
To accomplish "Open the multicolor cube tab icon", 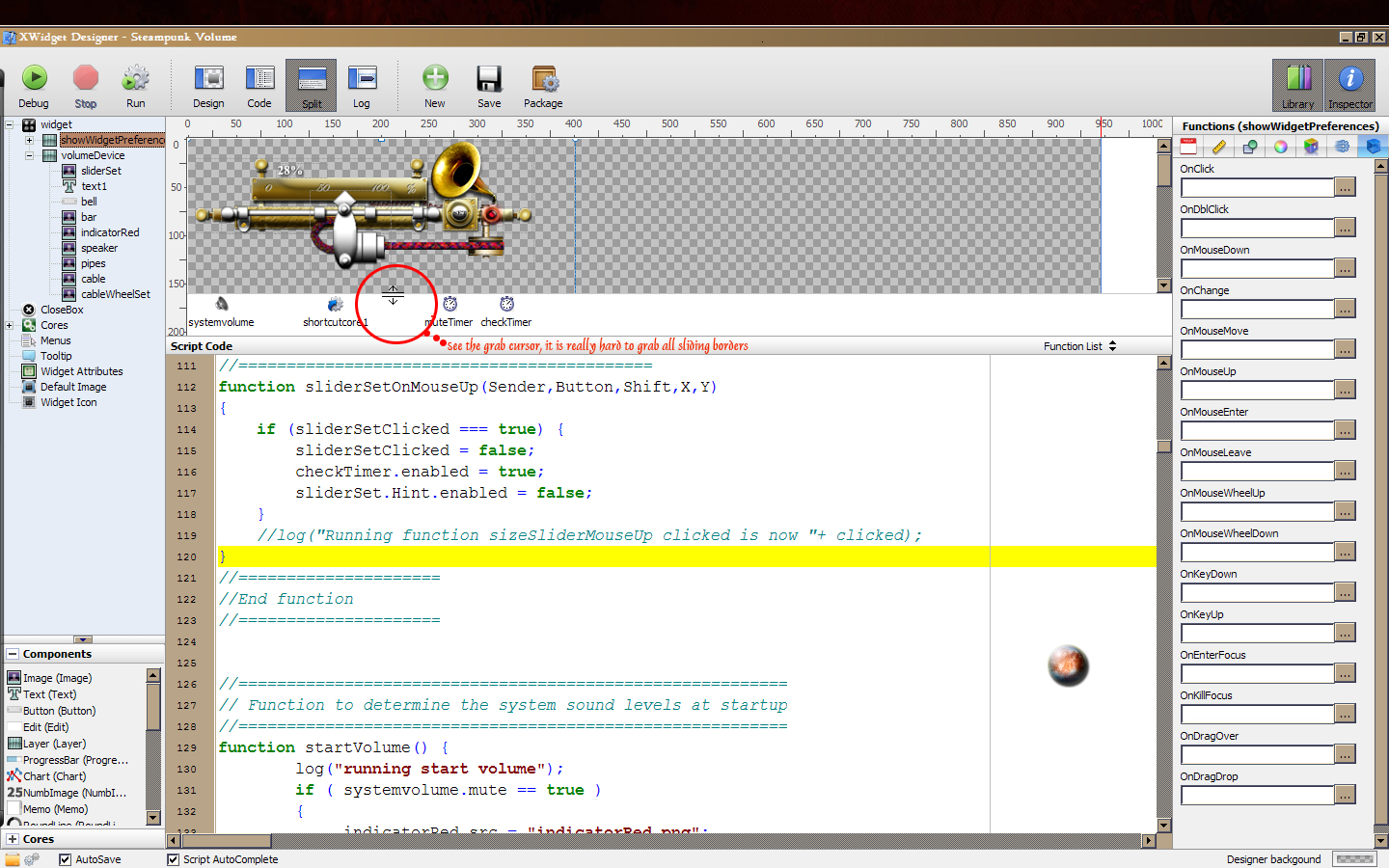I will coord(1311,147).
